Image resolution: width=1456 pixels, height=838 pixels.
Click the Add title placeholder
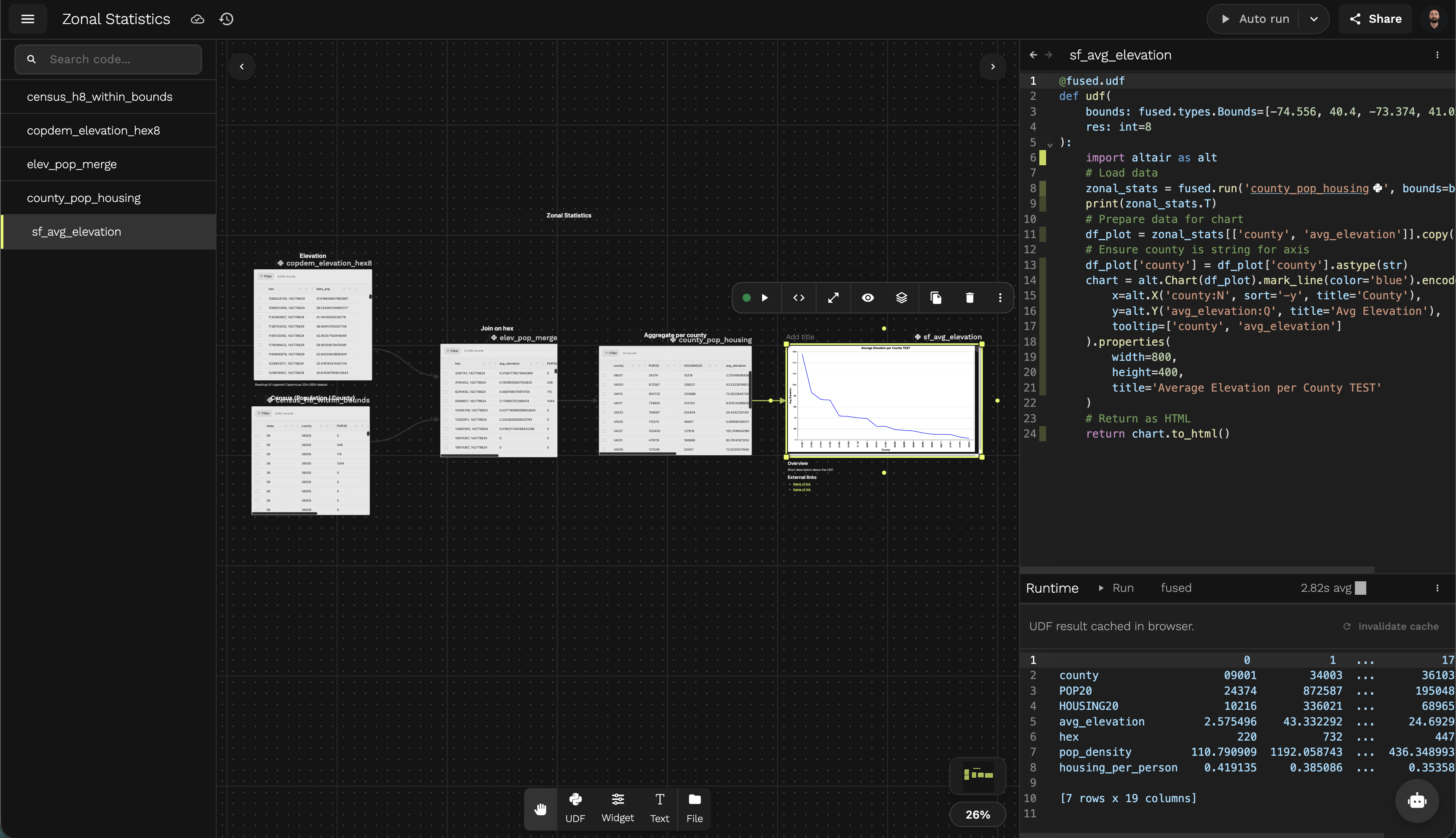point(800,337)
